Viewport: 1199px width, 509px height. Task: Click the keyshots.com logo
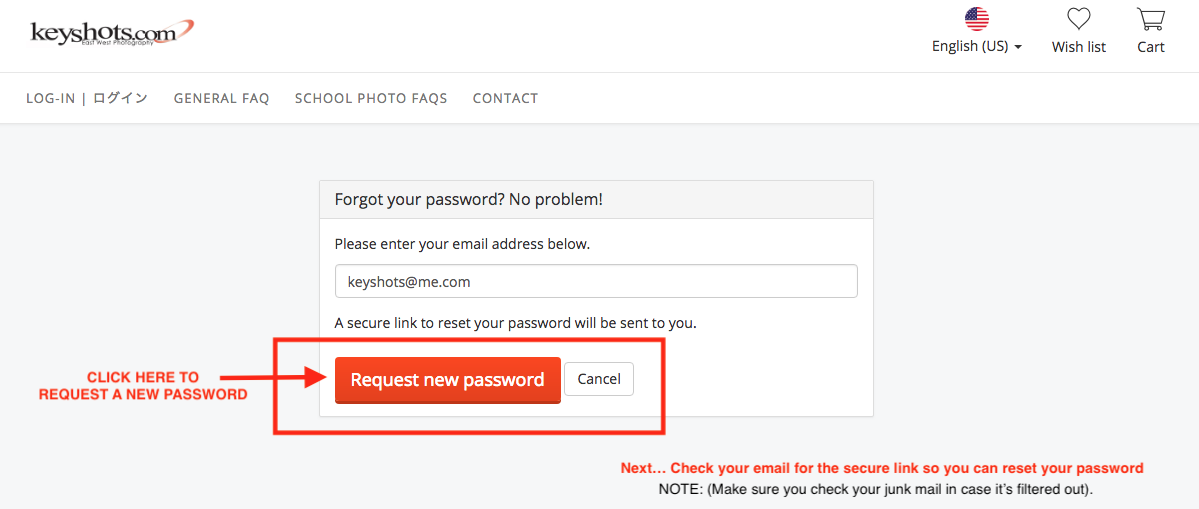(112, 32)
